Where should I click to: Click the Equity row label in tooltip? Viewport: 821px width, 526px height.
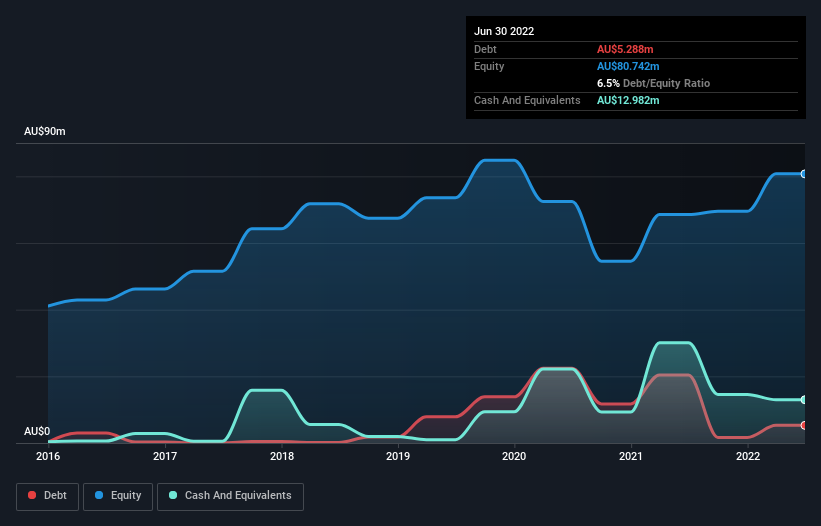489,66
